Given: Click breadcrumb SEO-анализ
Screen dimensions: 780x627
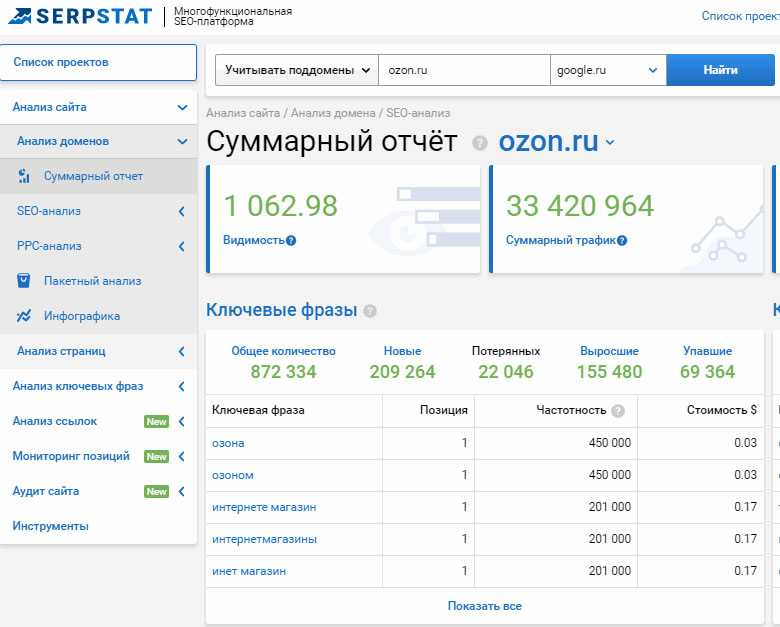Looking at the screenshot, I should pyautogui.click(x=418, y=113).
